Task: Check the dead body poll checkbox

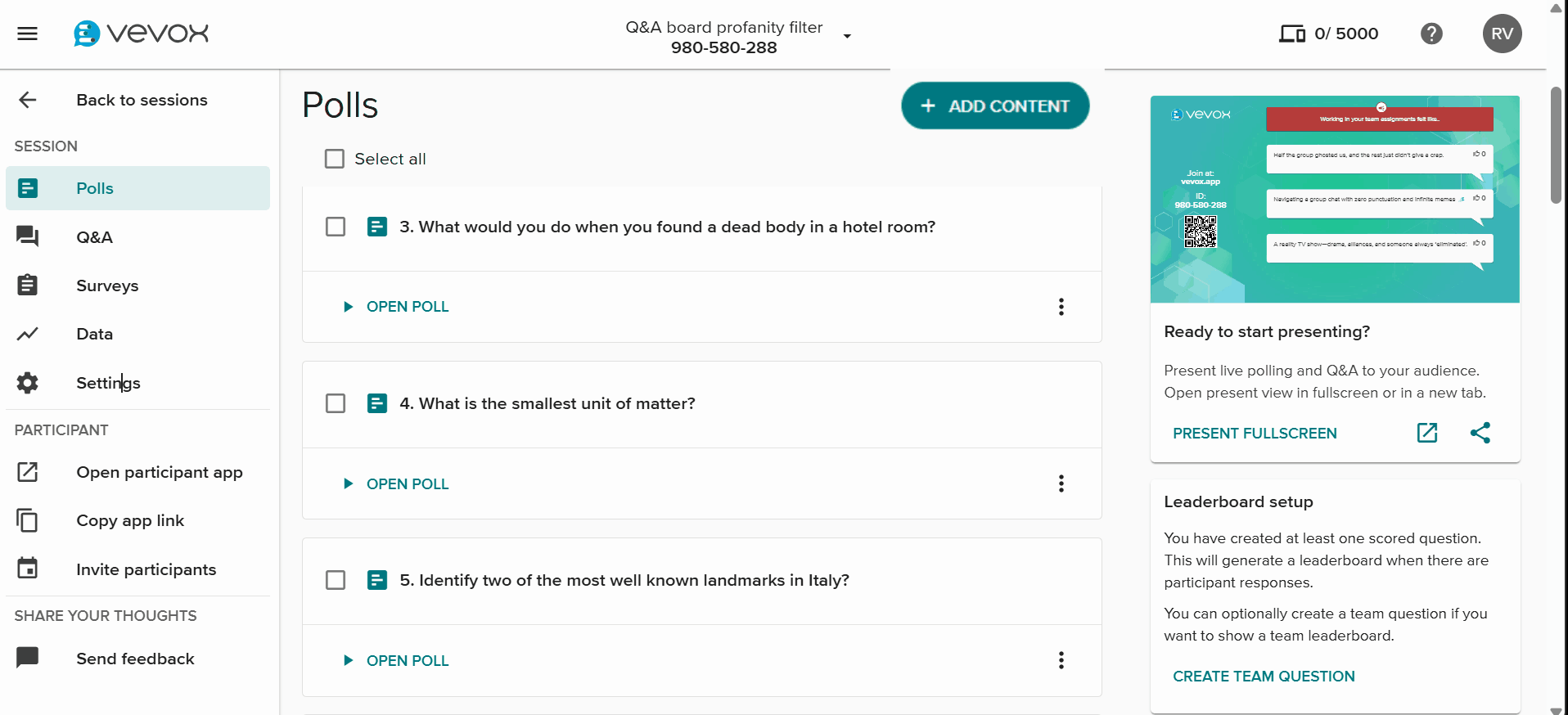Action: pyautogui.click(x=335, y=227)
